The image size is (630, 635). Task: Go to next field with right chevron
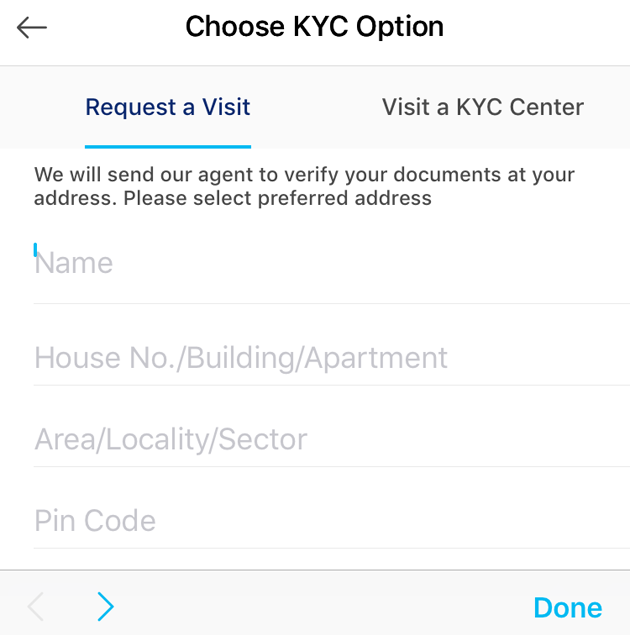point(106,606)
